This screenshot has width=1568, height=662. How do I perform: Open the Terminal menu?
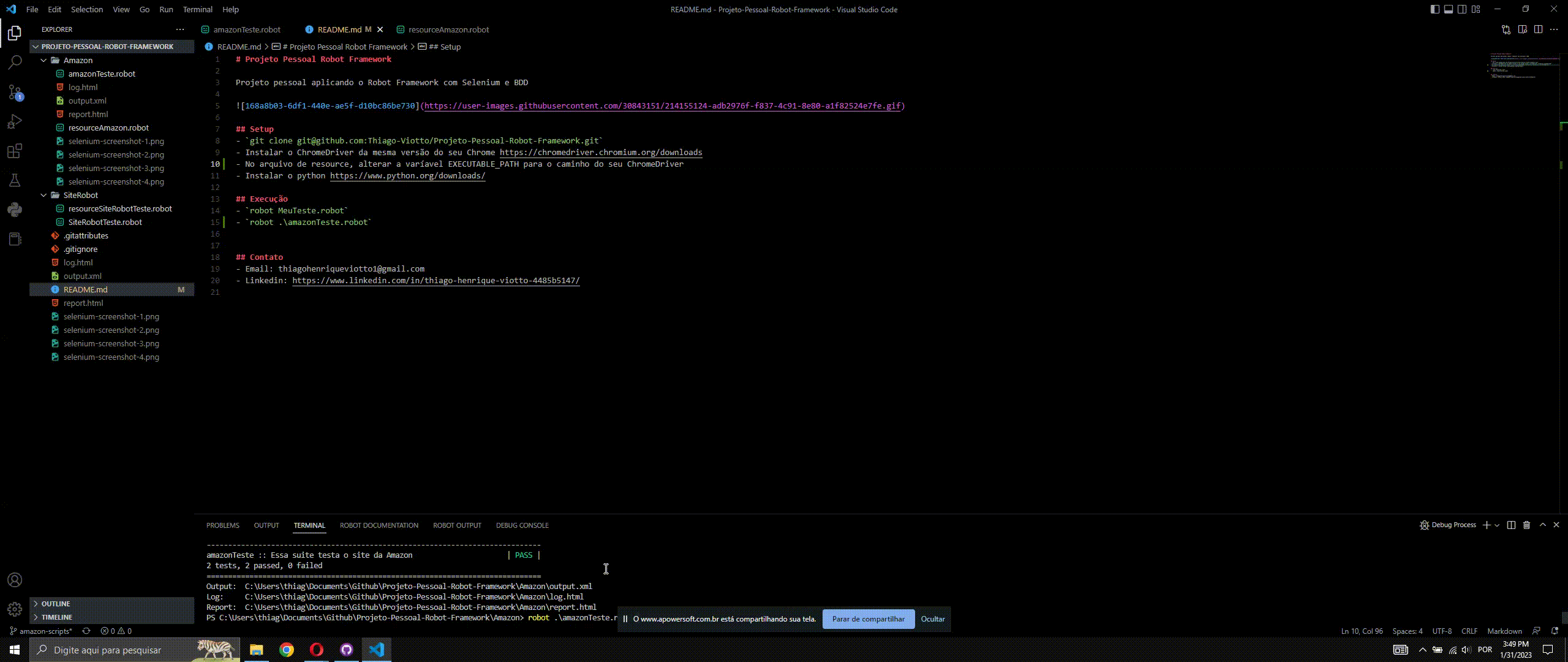pyautogui.click(x=197, y=9)
